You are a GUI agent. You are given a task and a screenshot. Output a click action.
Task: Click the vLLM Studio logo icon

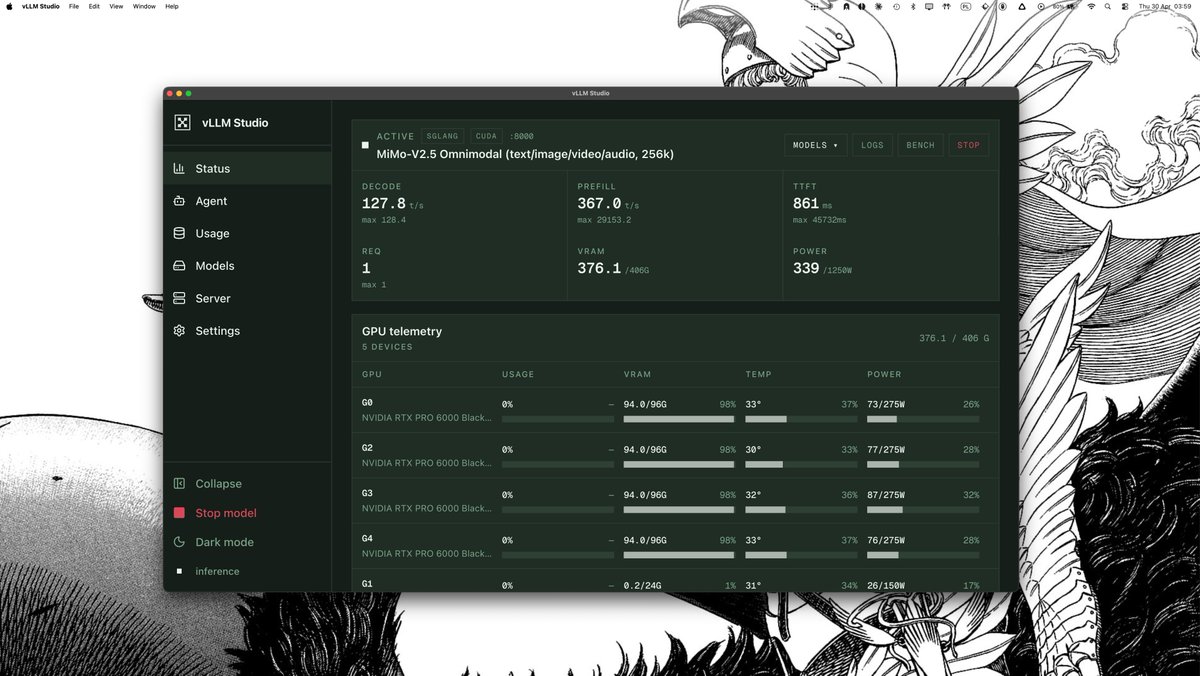click(x=182, y=123)
